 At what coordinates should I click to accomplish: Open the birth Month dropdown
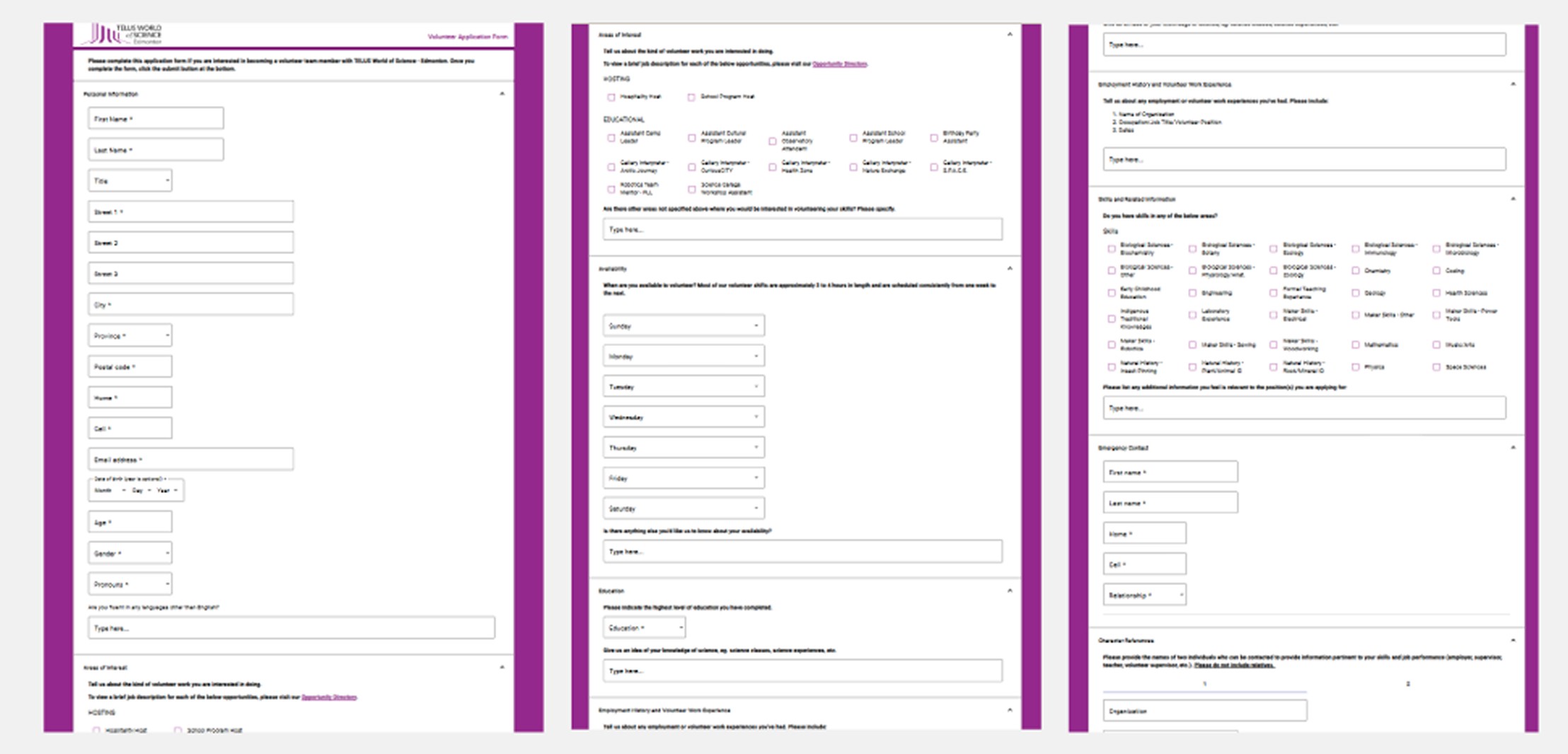click(x=110, y=490)
